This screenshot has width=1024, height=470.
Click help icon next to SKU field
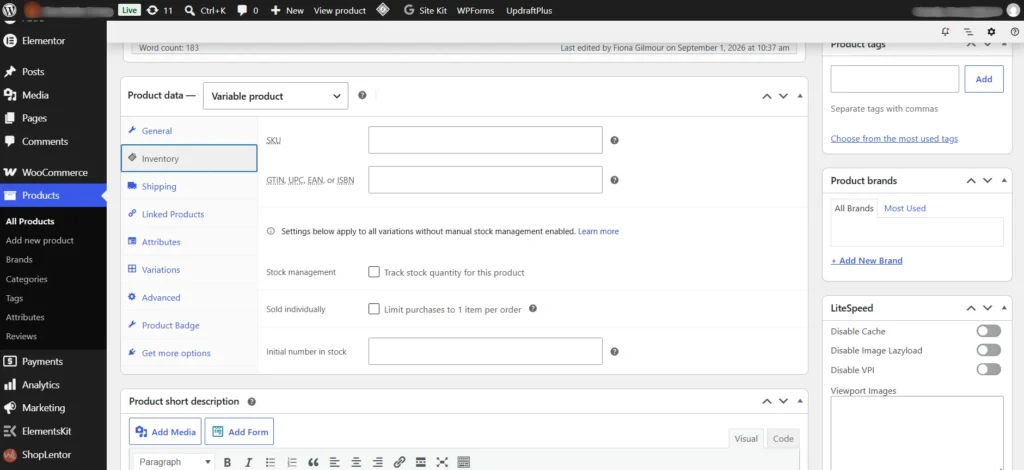614,140
